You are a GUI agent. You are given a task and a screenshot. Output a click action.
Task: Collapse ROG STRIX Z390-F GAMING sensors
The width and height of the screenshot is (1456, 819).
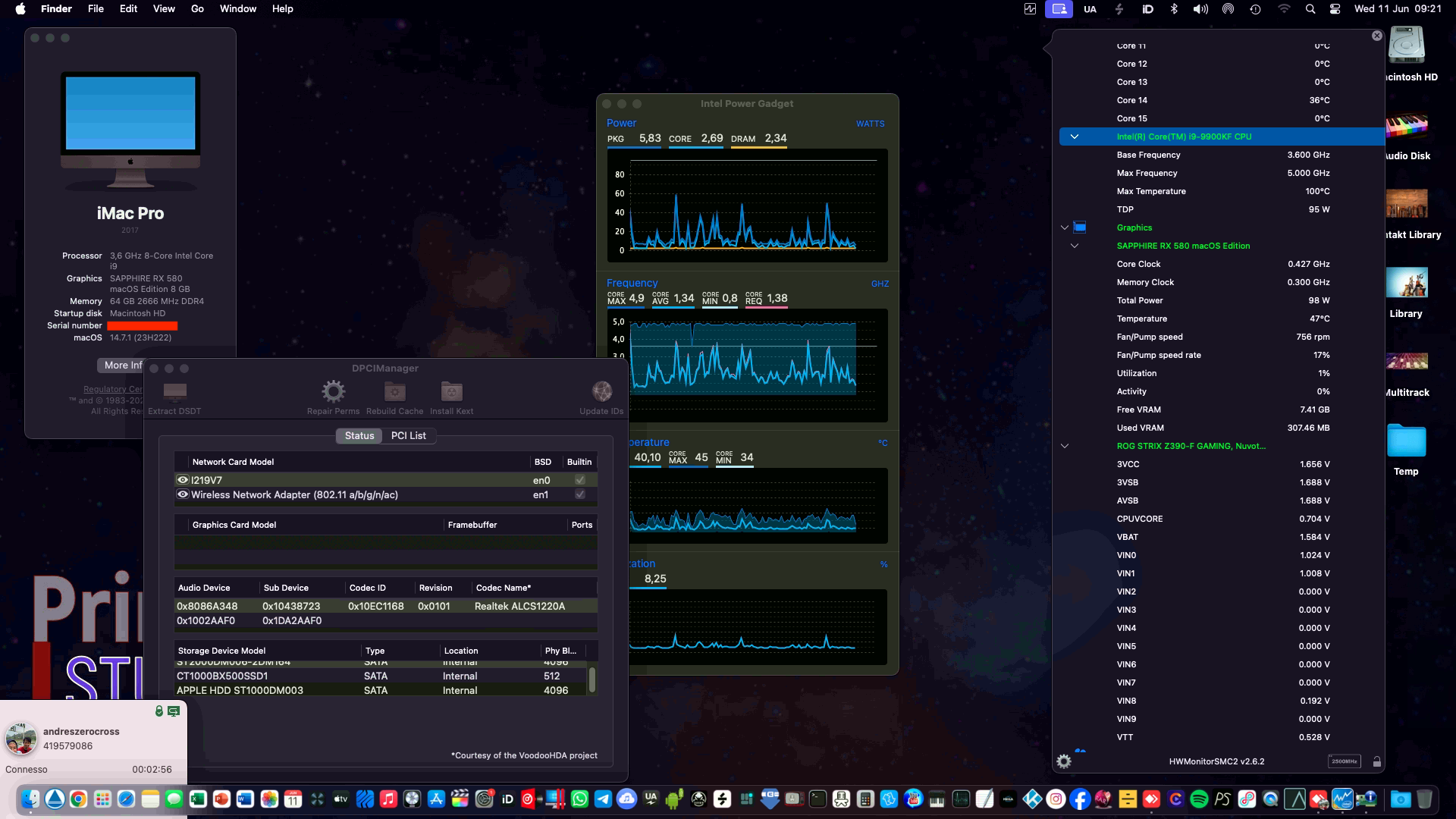point(1066,445)
